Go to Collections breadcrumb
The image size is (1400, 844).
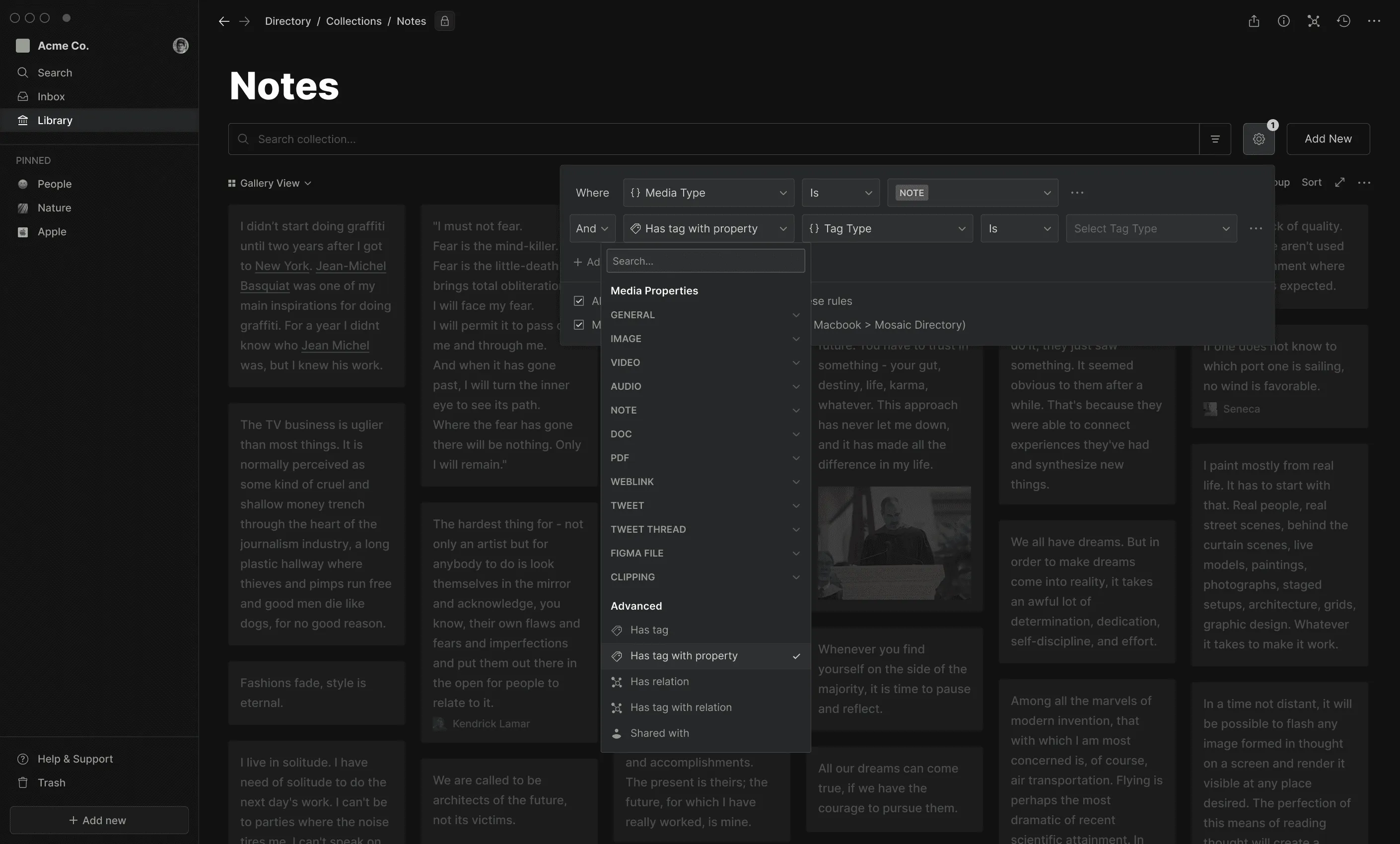click(x=353, y=21)
